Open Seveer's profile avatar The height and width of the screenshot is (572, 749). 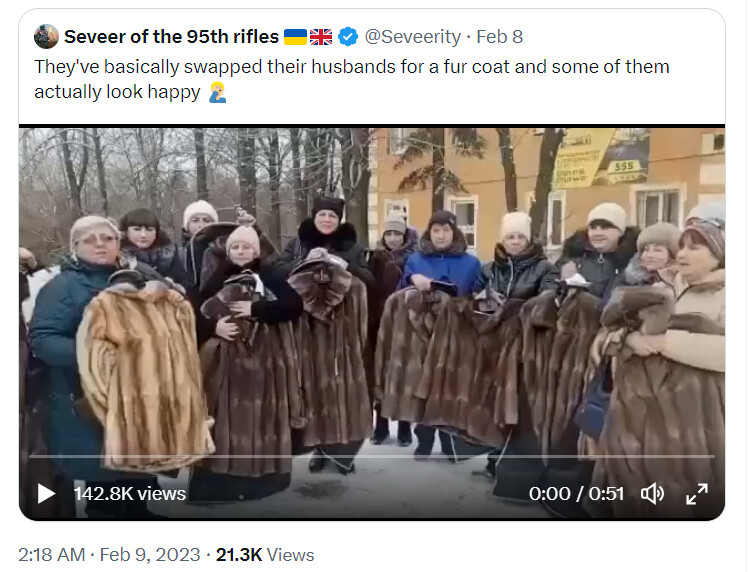[46, 36]
